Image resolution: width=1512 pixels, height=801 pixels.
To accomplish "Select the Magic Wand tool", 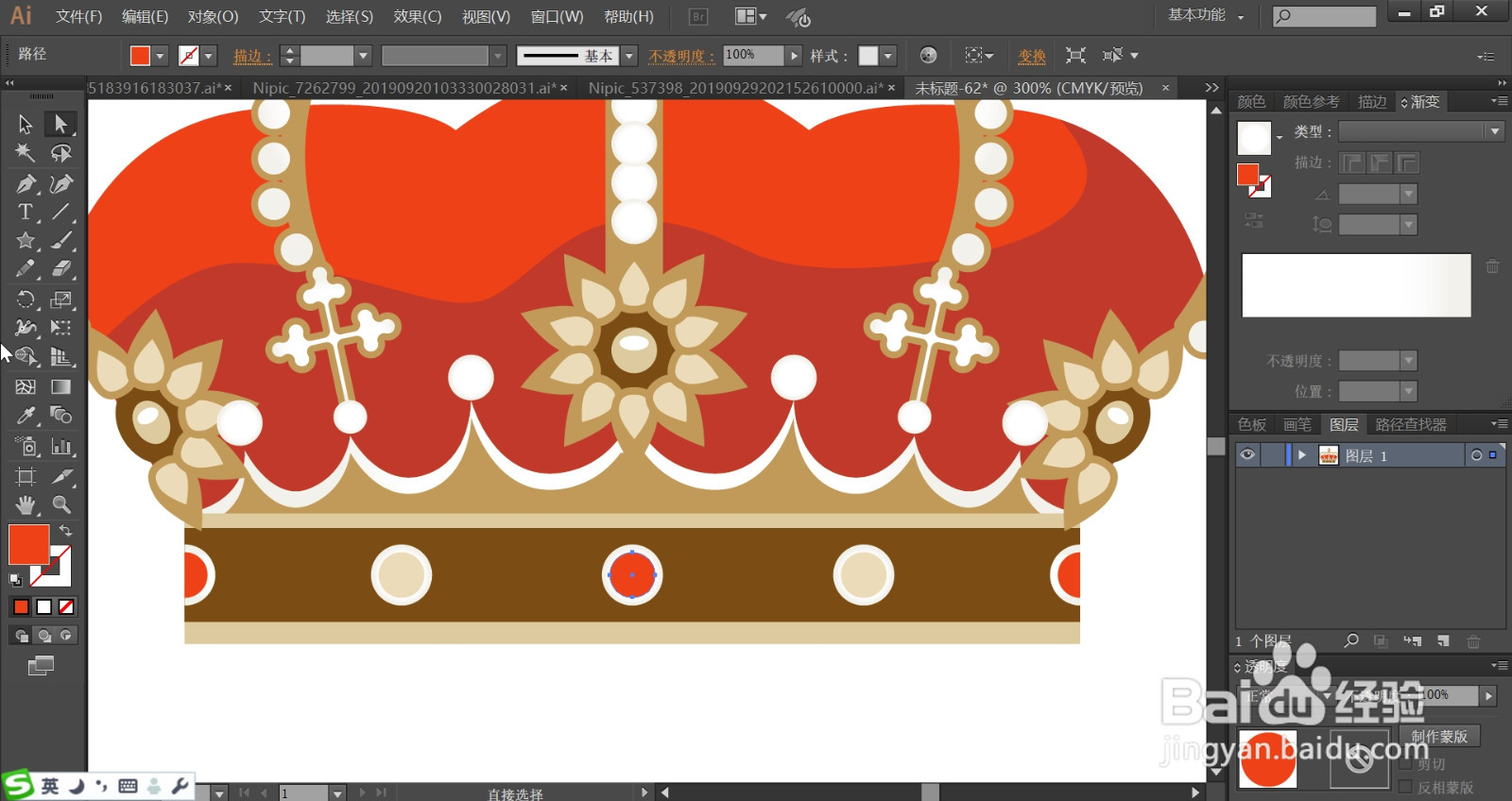I will coord(26,153).
